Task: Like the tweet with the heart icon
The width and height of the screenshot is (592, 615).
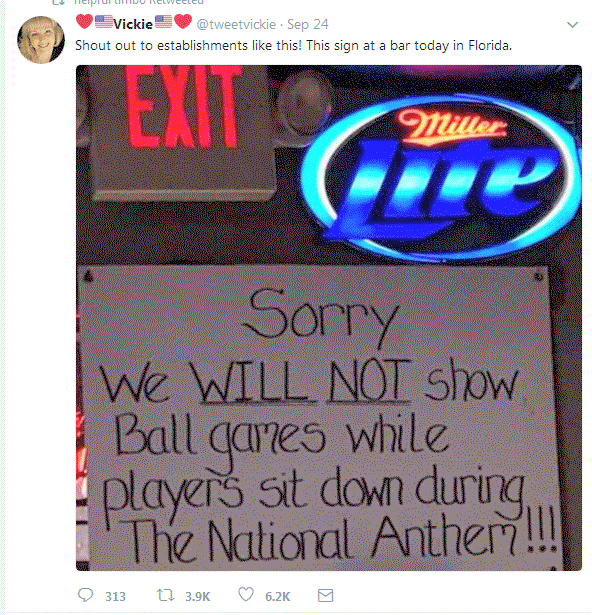Action: click(246, 595)
